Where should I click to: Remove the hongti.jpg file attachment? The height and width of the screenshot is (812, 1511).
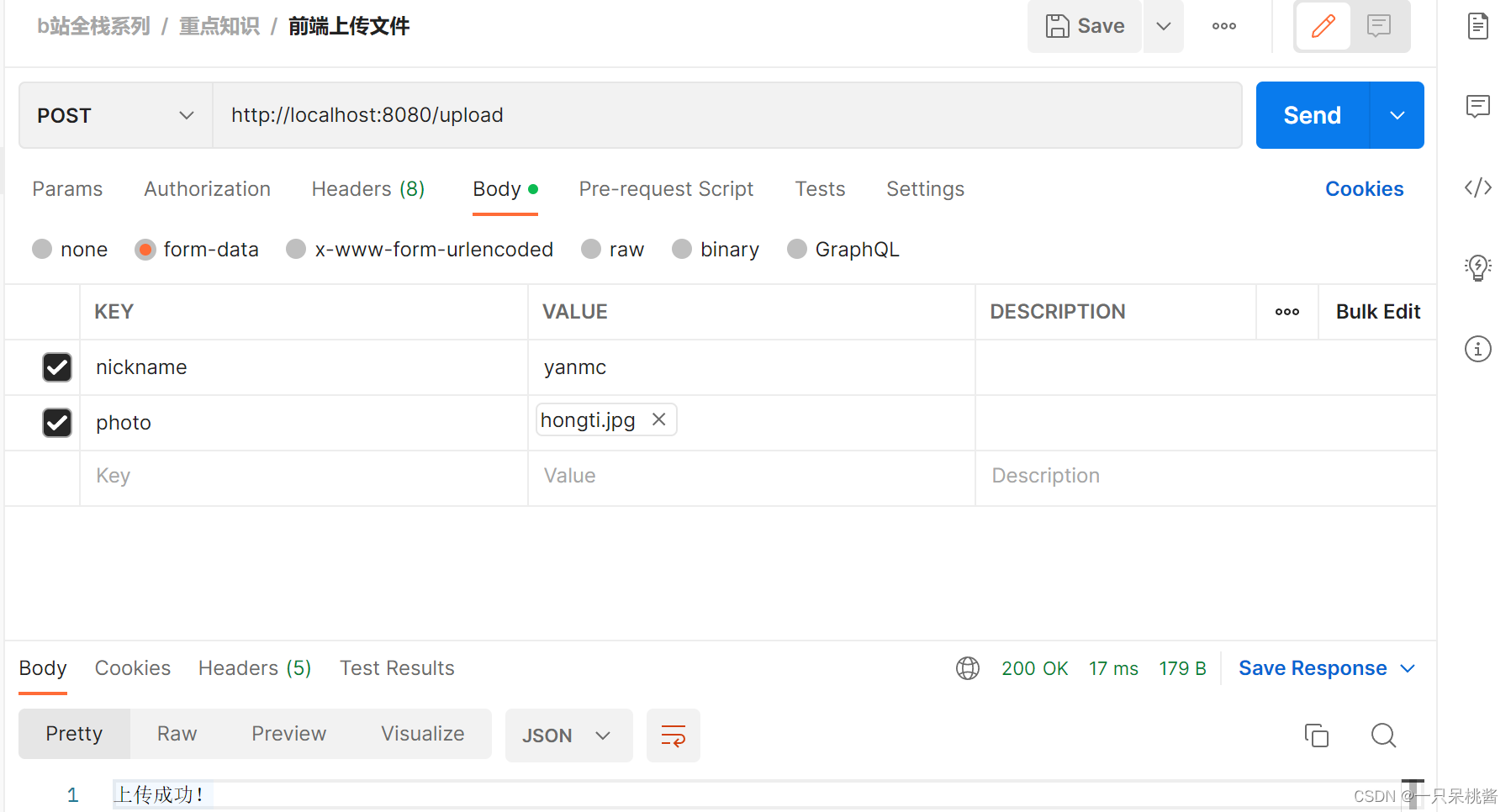(x=659, y=419)
